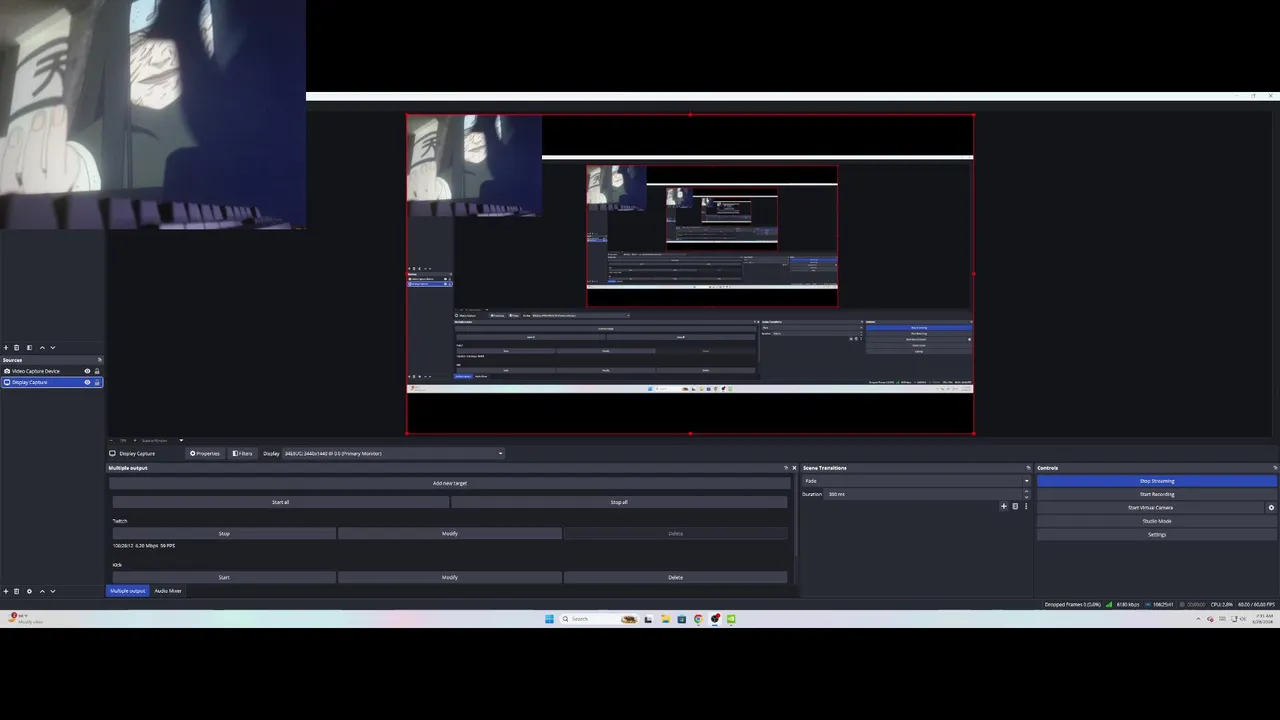Enable Studio Mode

[1157, 521]
